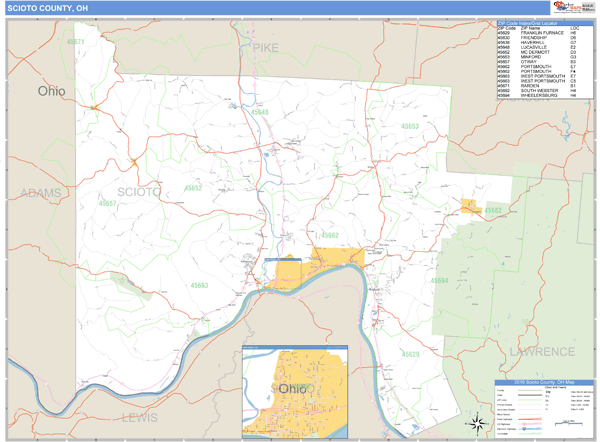This screenshot has width=600, height=442.
Task: Click the small yellow city area near 45682
Action: click(x=469, y=206)
